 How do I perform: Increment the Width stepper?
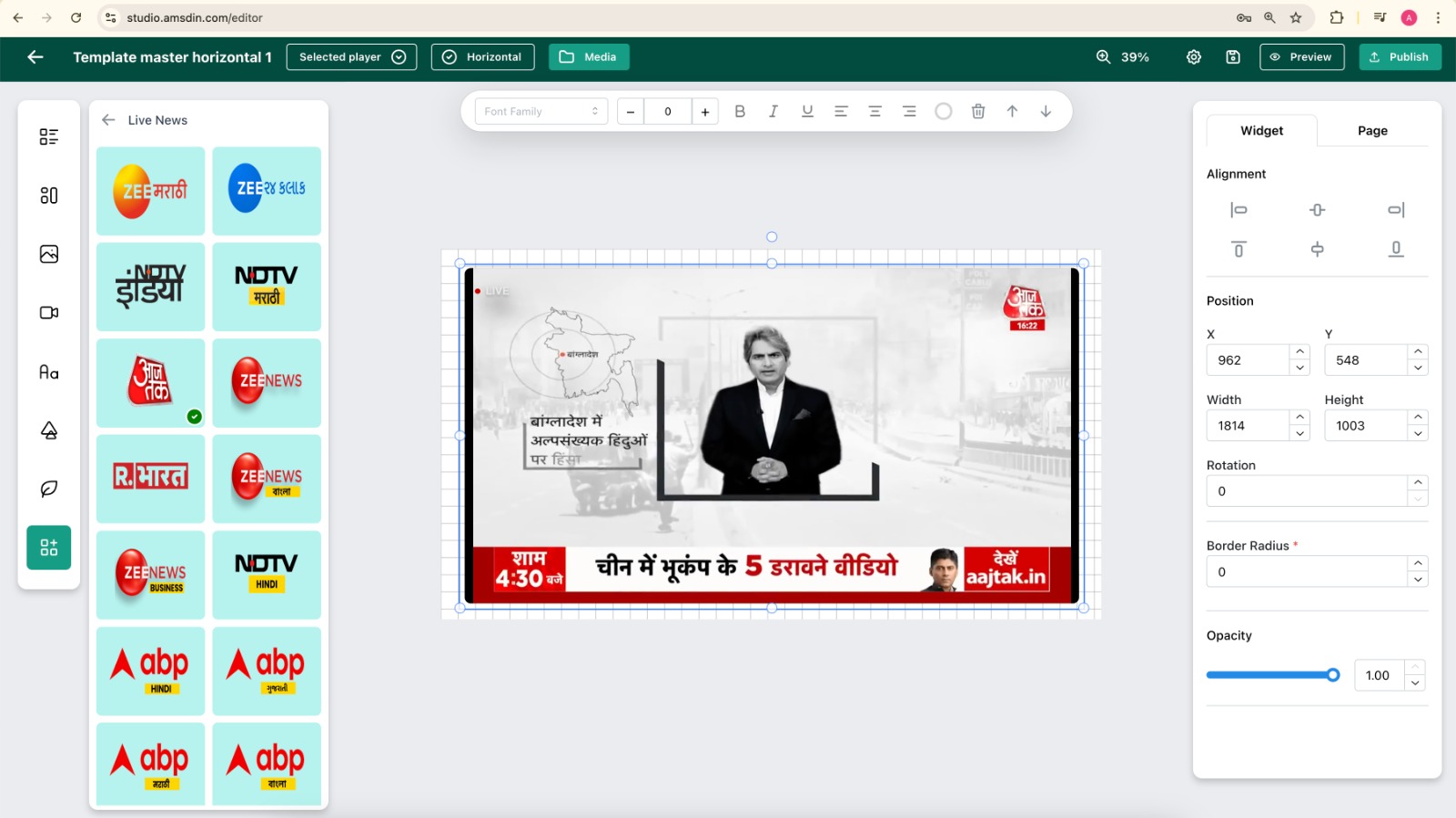pos(1300,417)
